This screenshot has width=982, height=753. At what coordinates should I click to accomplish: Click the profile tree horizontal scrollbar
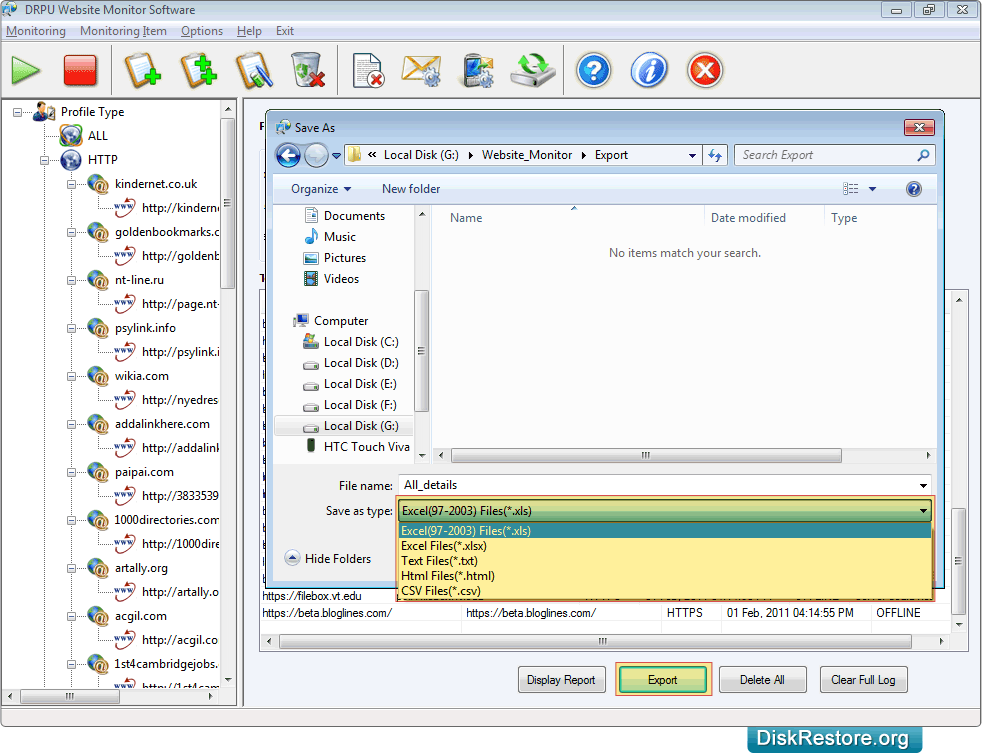(x=70, y=697)
